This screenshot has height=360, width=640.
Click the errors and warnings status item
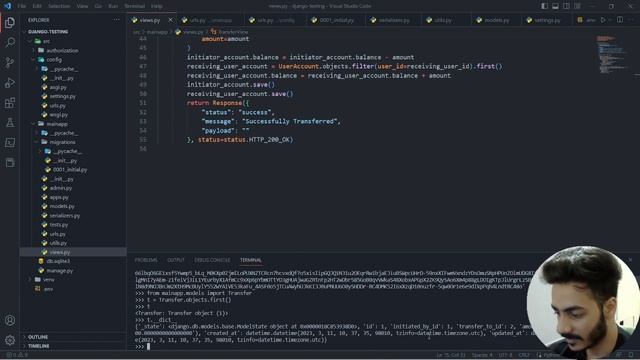click(17, 355)
